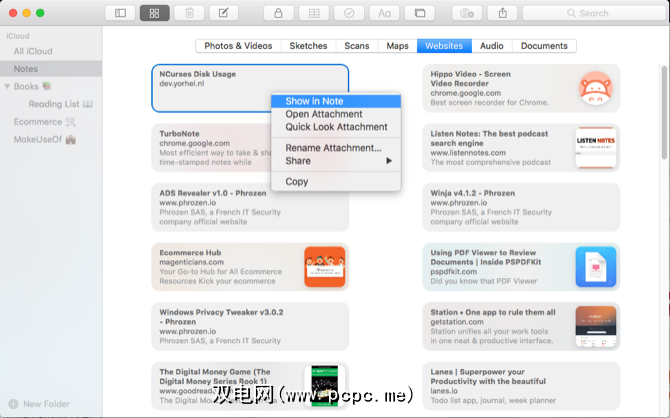Click the Search field
670x418 pixels.
pos(594,13)
